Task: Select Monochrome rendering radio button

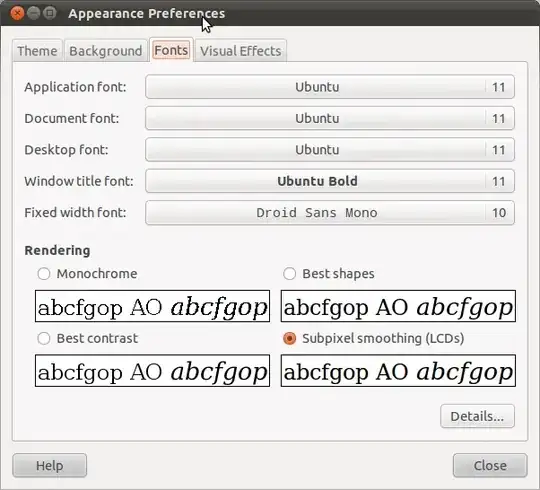Action: pyautogui.click(x=44, y=274)
